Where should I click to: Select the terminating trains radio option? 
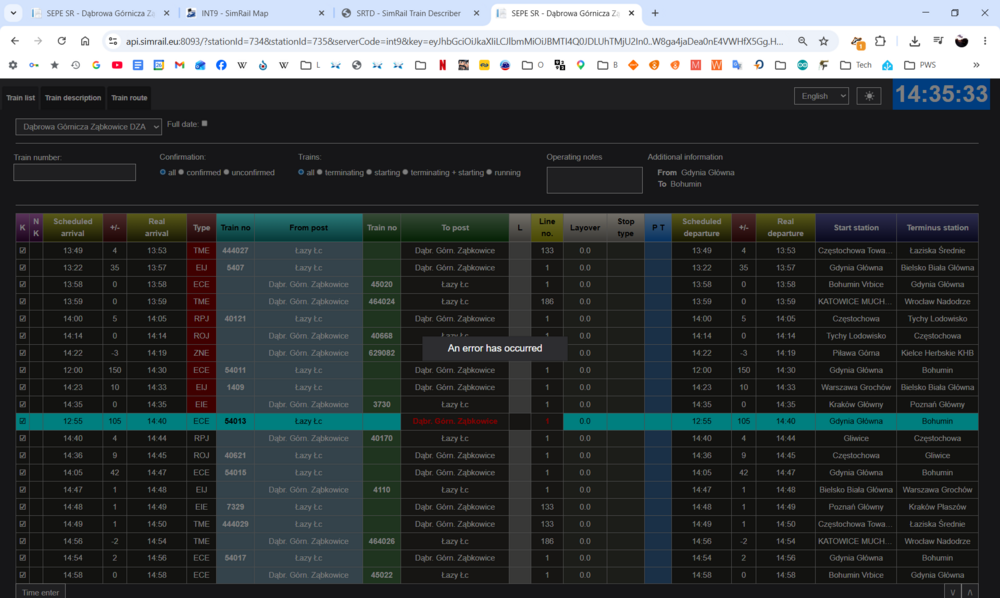point(320,172)
